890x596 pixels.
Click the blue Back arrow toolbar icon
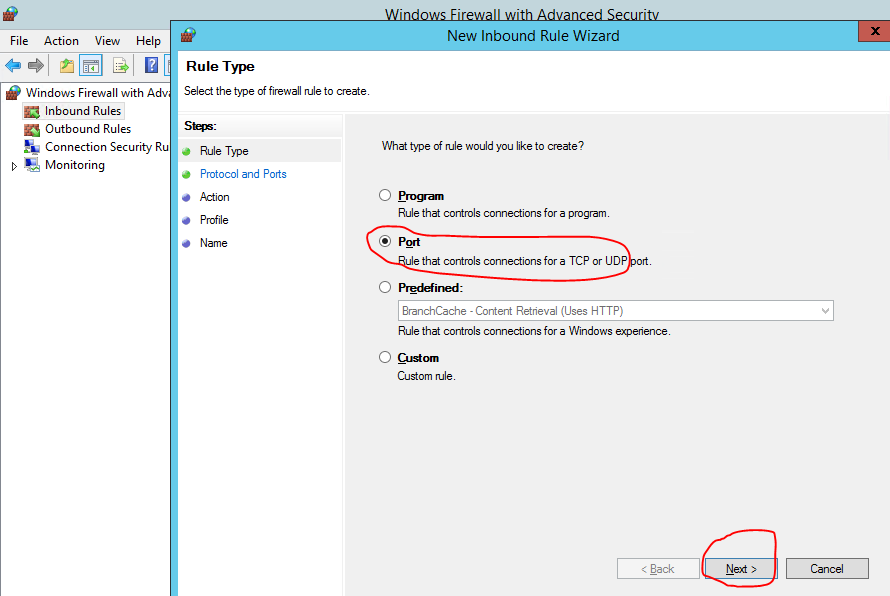tap(12, 66)
